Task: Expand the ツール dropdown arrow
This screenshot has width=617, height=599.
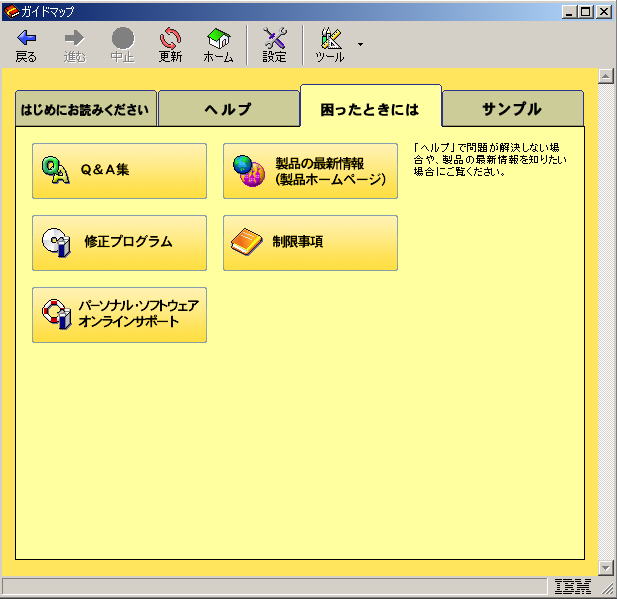Action: pyautogui.click(x=359, y=45)
